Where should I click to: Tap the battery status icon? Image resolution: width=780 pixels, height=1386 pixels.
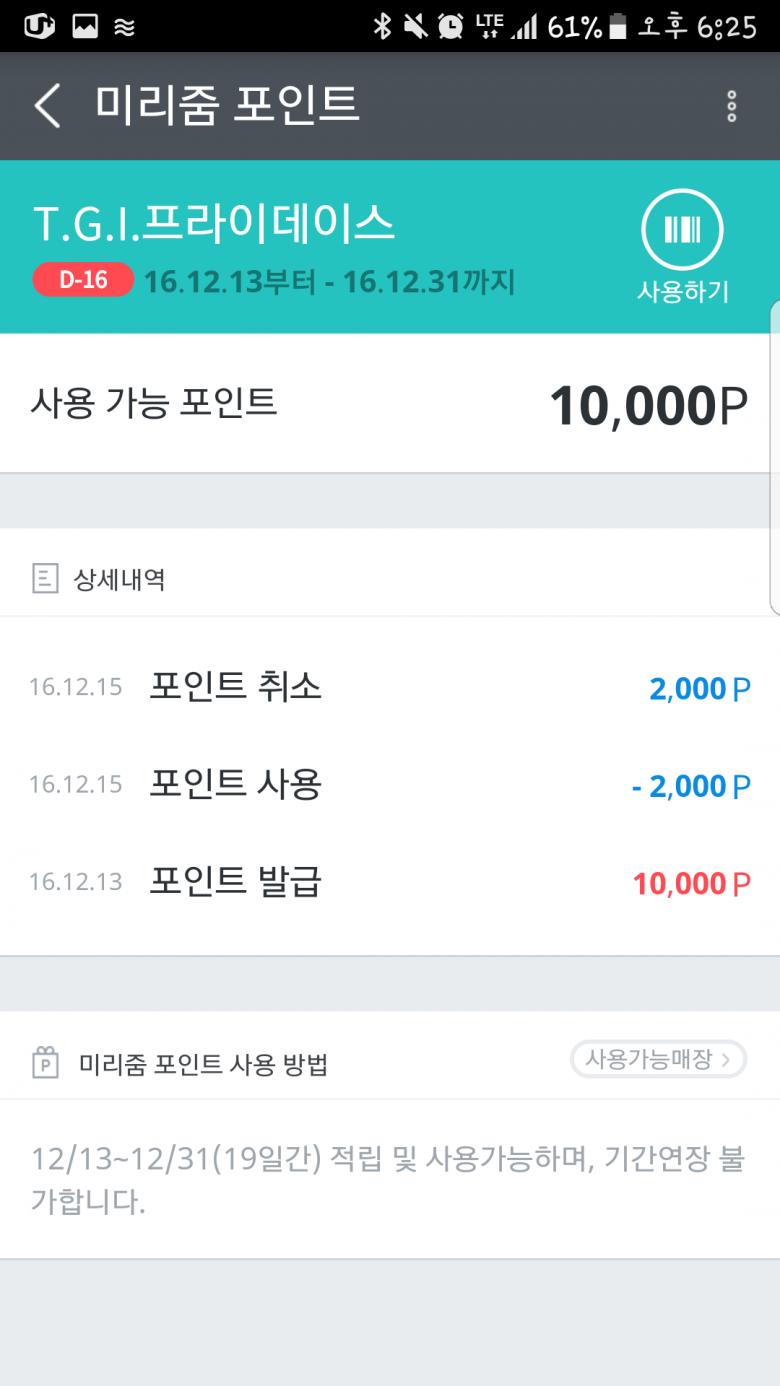click(x=618, y=27)
